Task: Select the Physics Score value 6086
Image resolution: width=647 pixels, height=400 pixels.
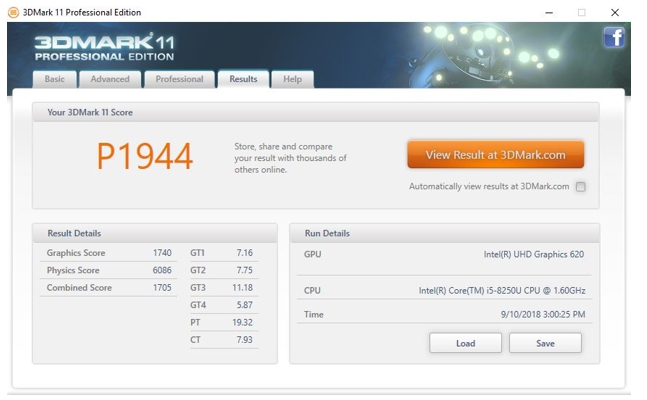Action: point(162,270)
